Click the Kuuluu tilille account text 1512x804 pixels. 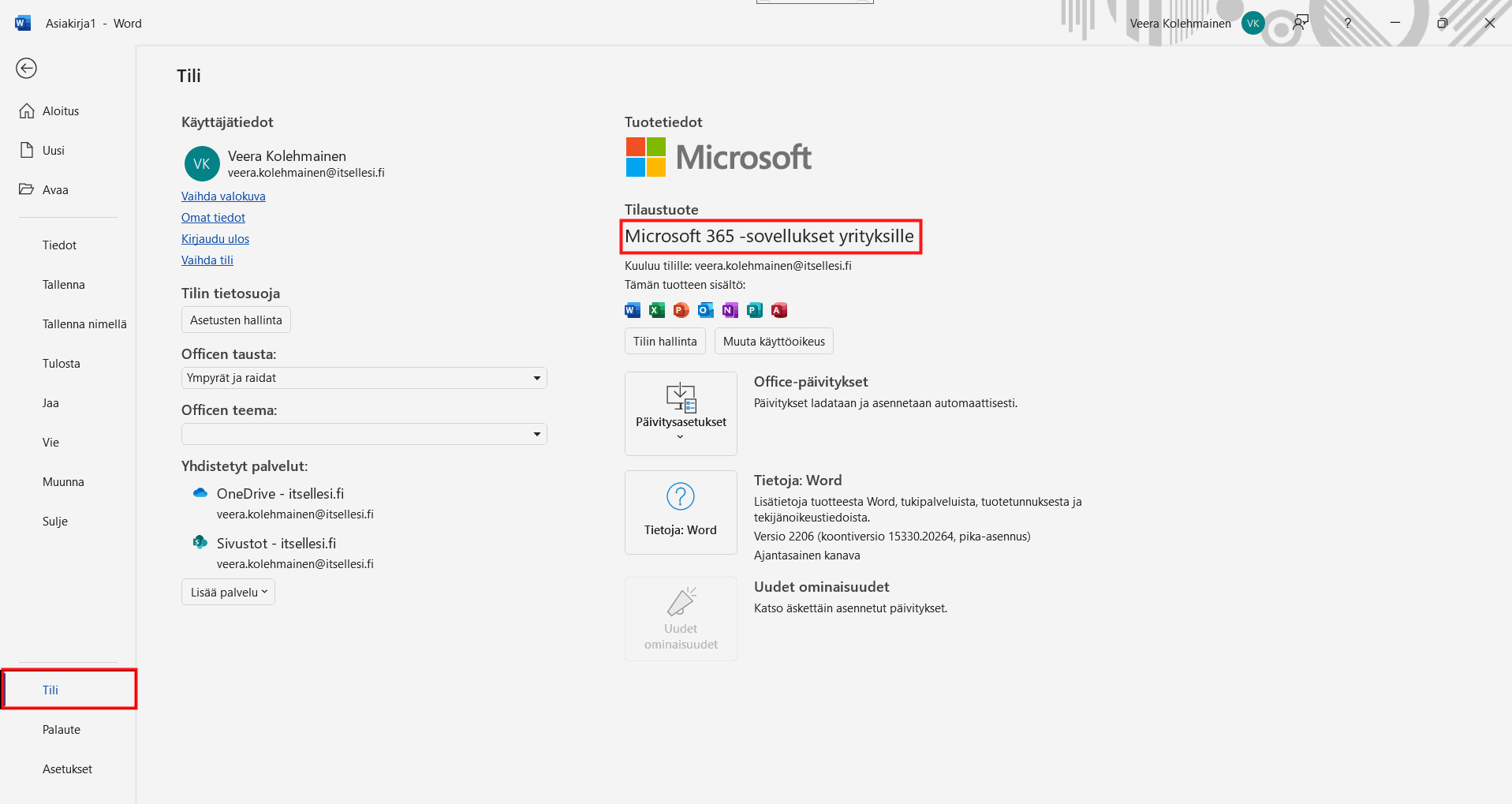click(x=738, y=266)
